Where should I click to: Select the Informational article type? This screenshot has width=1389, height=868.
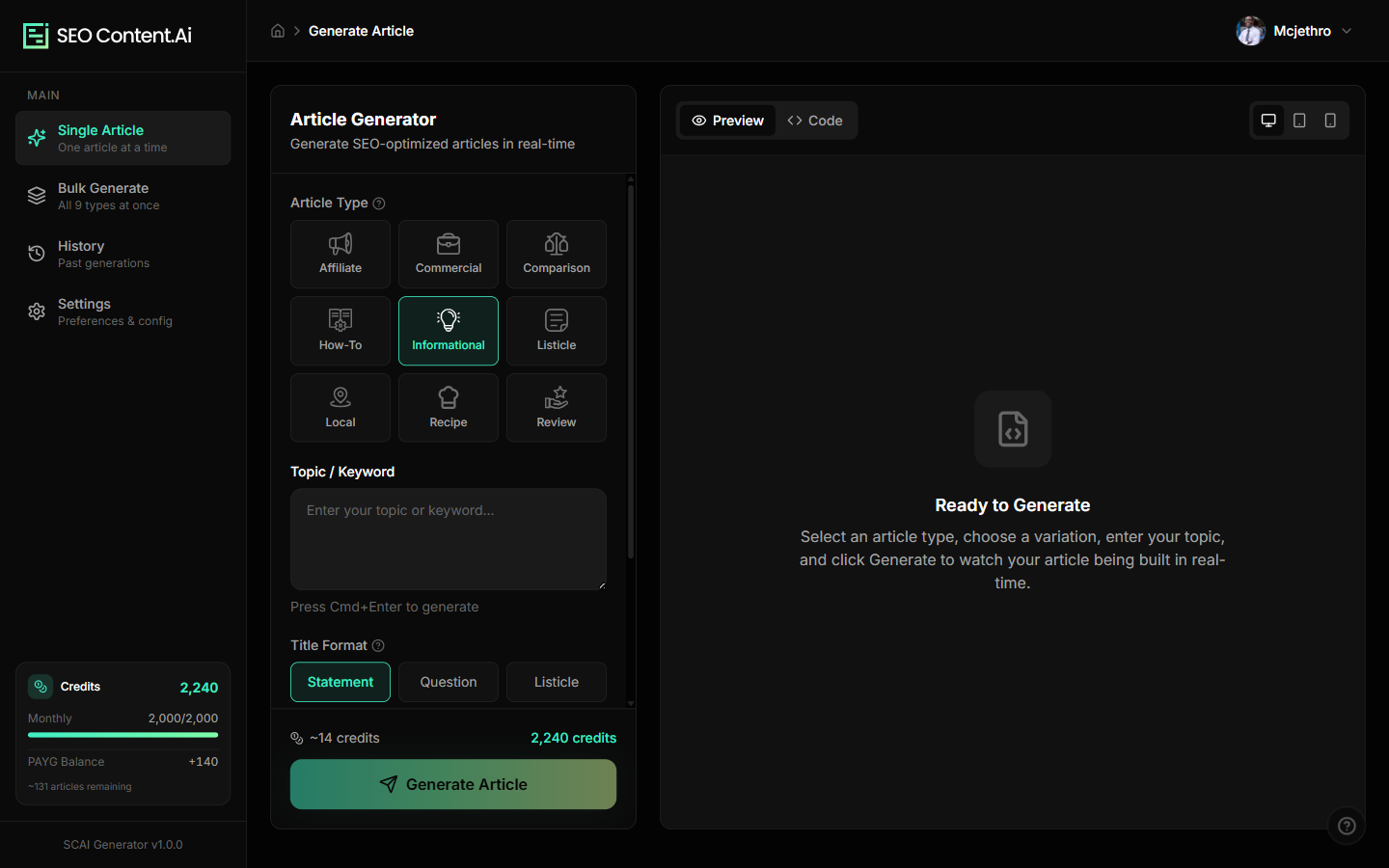[x=449, y=331]
